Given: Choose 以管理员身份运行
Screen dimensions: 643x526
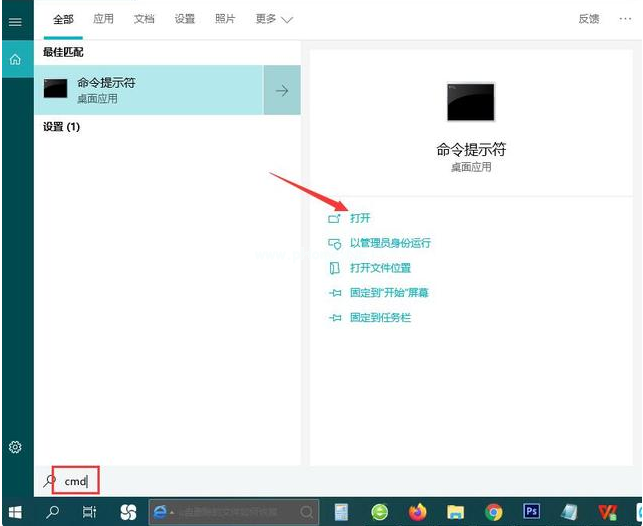Looking at the screenshot, I should tap(390, 243).
